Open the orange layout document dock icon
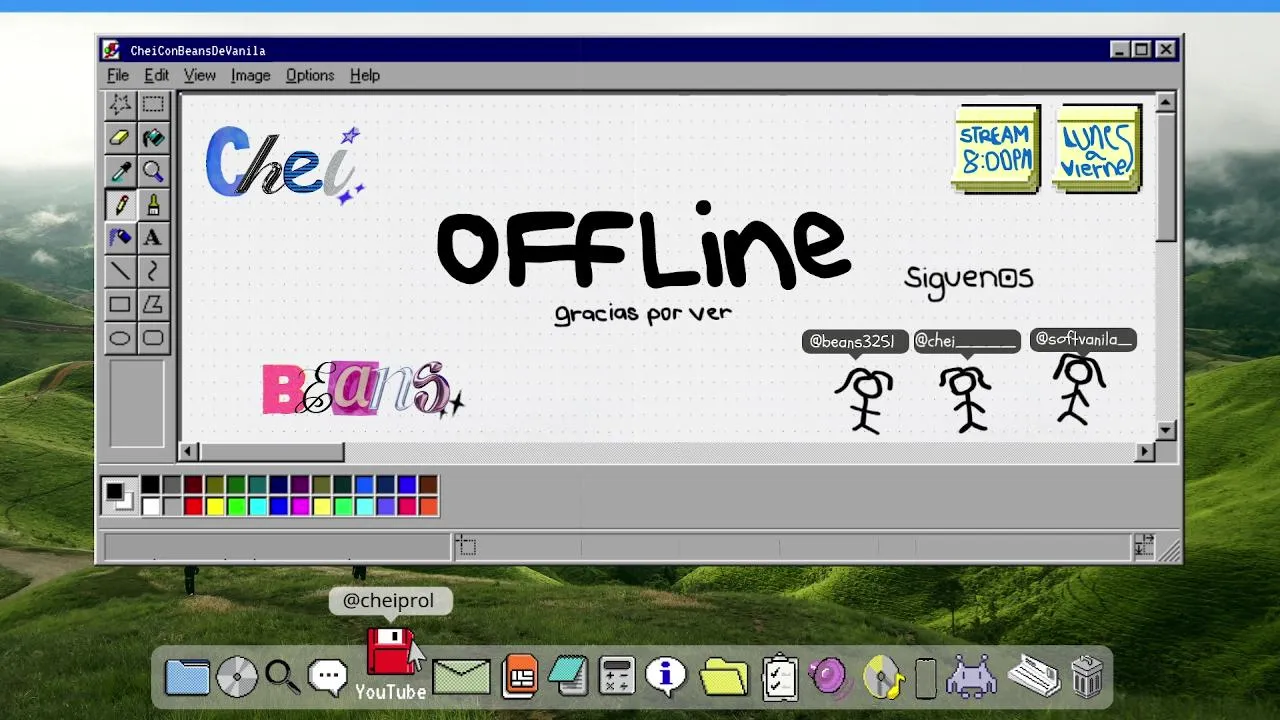 pos(520,676)
